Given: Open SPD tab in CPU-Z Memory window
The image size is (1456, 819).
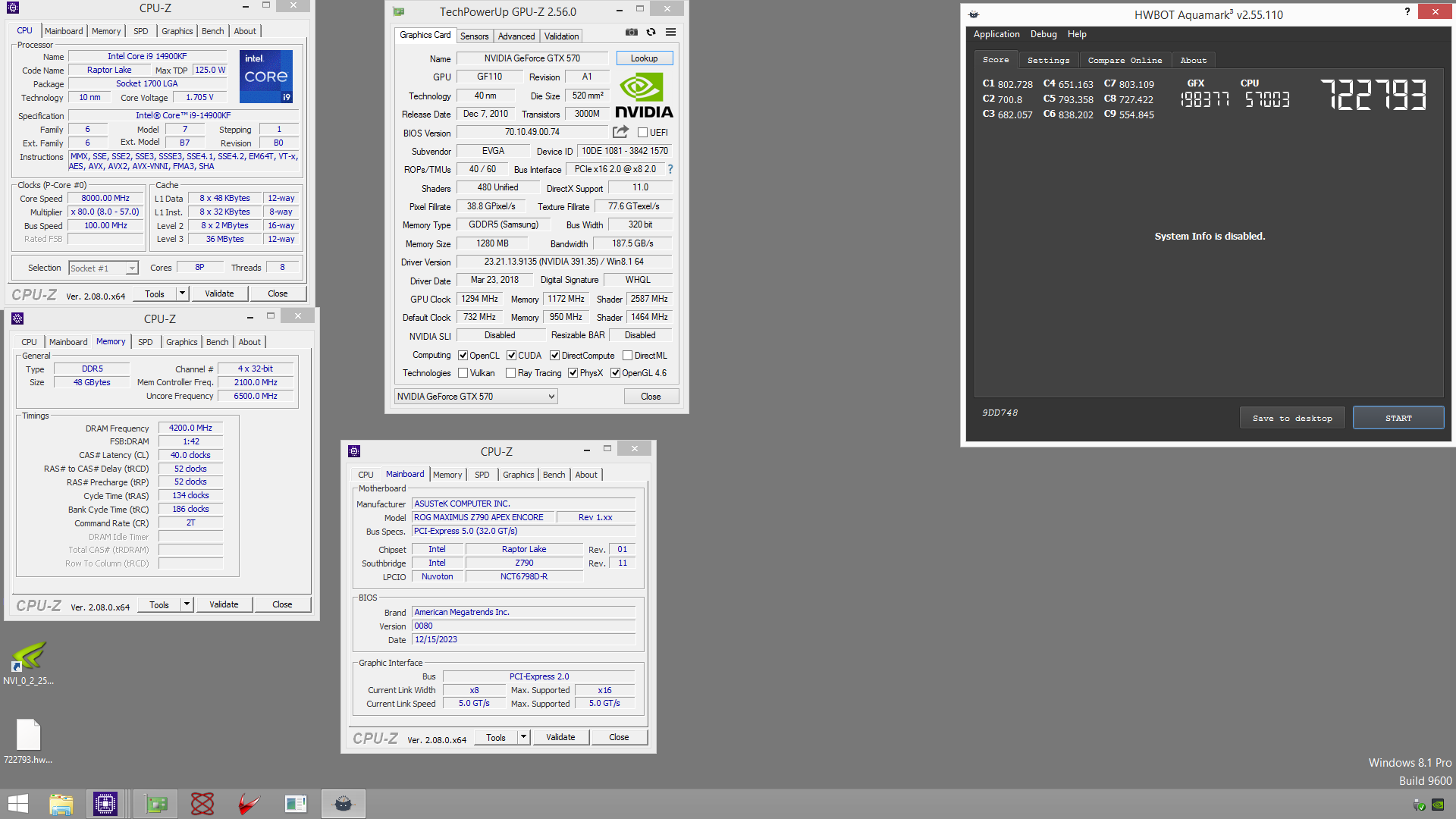Looking at the screenshot, I should point(146,342).
